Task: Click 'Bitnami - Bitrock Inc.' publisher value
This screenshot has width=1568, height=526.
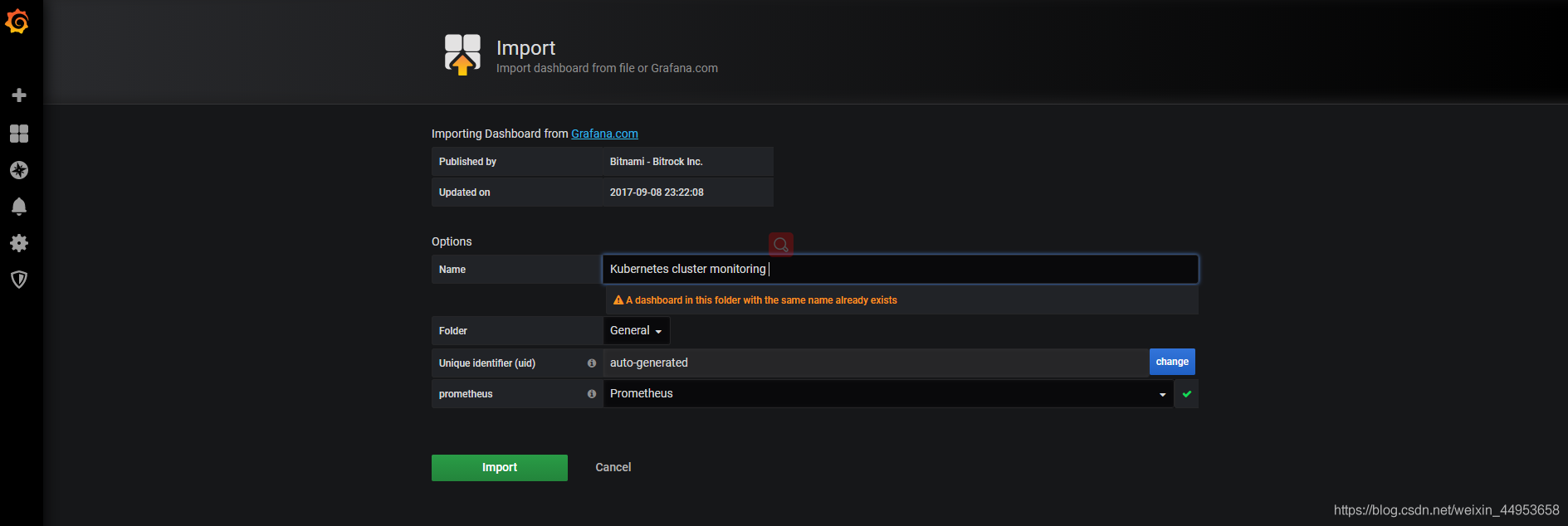Action: [x=656, y=162]
